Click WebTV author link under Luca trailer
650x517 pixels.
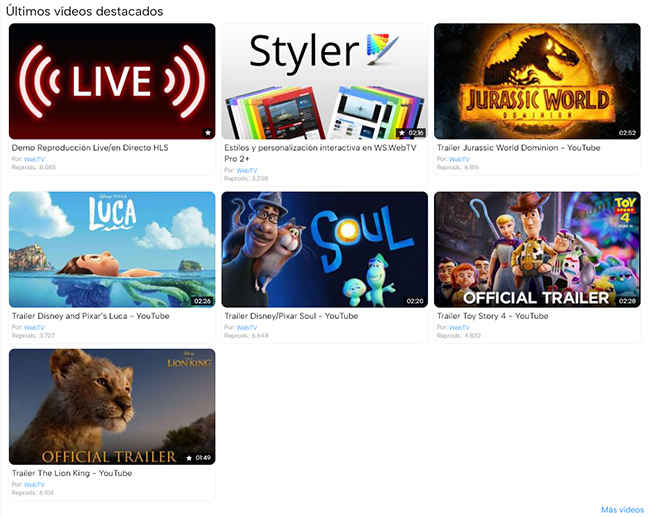tap(34, 328)
